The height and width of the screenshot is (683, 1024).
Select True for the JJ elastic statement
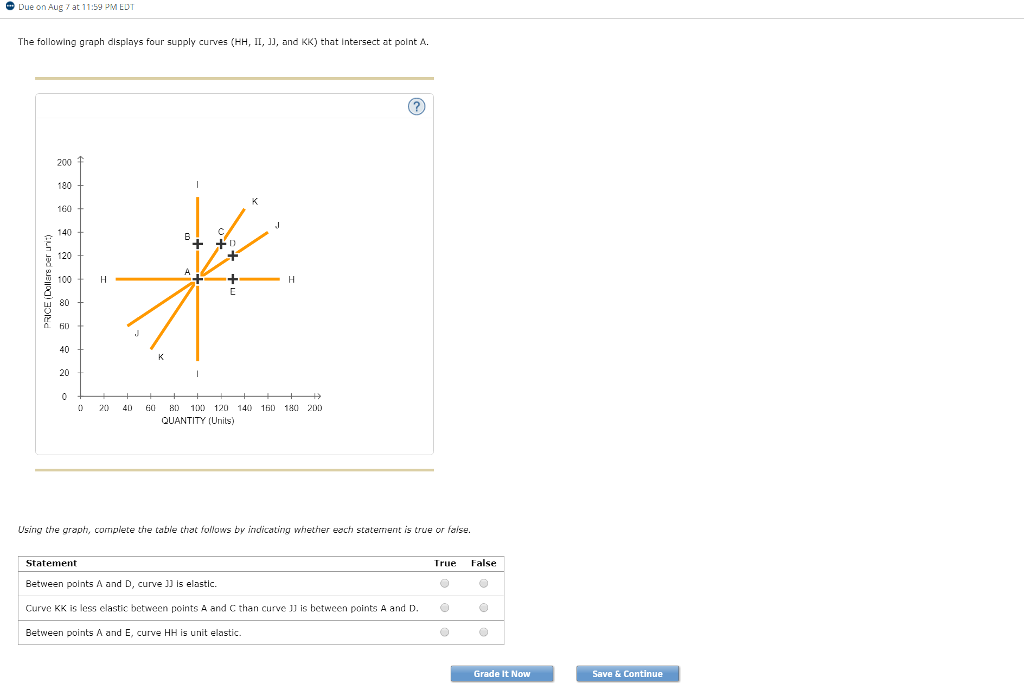click(444, 583)
